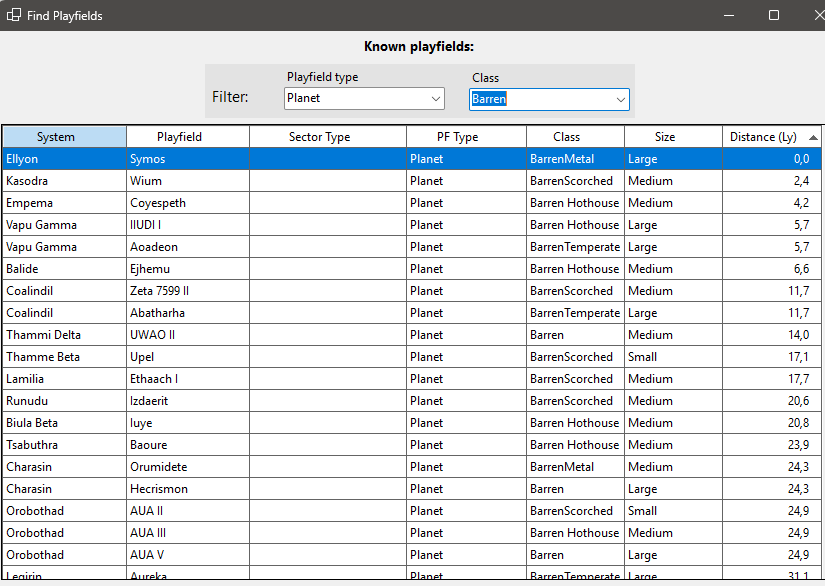Sort by Distance (Ly) column header

(771, 137)
